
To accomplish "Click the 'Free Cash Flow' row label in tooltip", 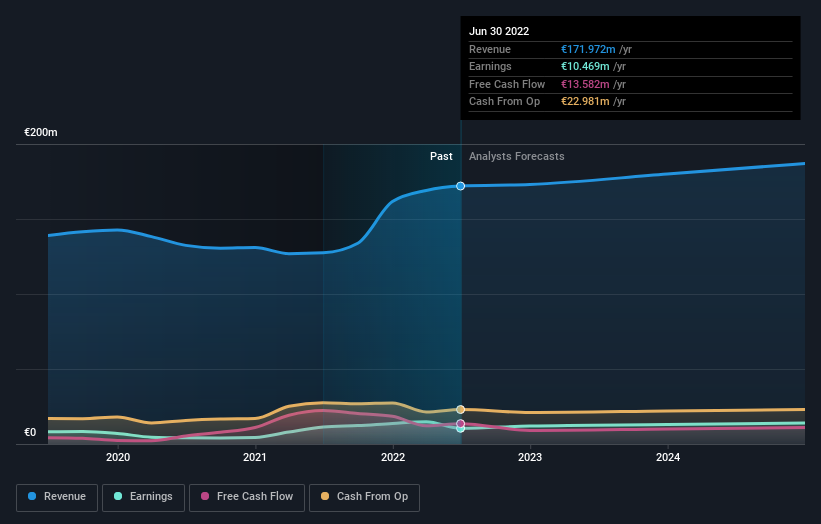I will 507,84.
